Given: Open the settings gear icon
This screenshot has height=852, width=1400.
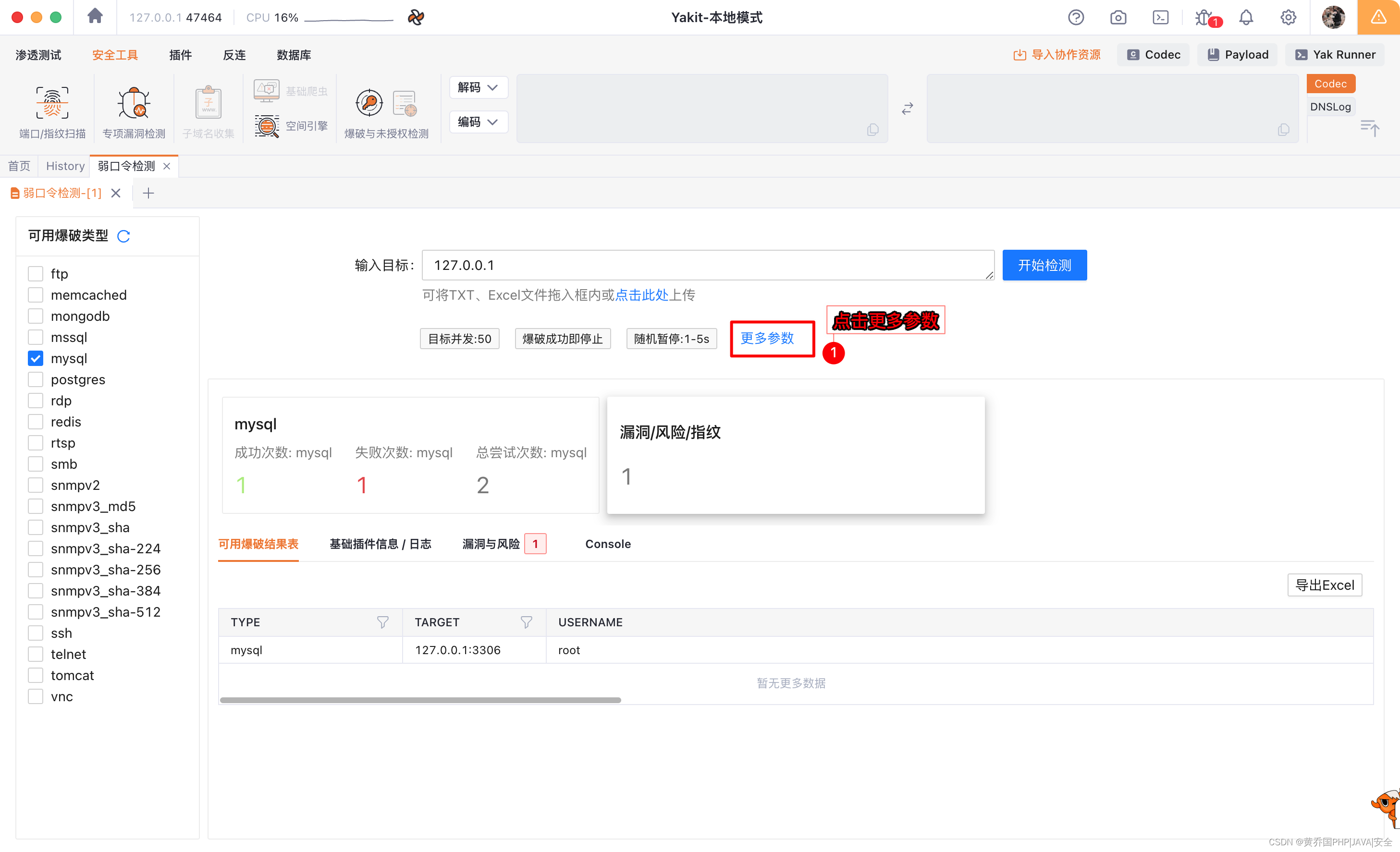Looking at the screenshot, I should (x=1288, y=18).
